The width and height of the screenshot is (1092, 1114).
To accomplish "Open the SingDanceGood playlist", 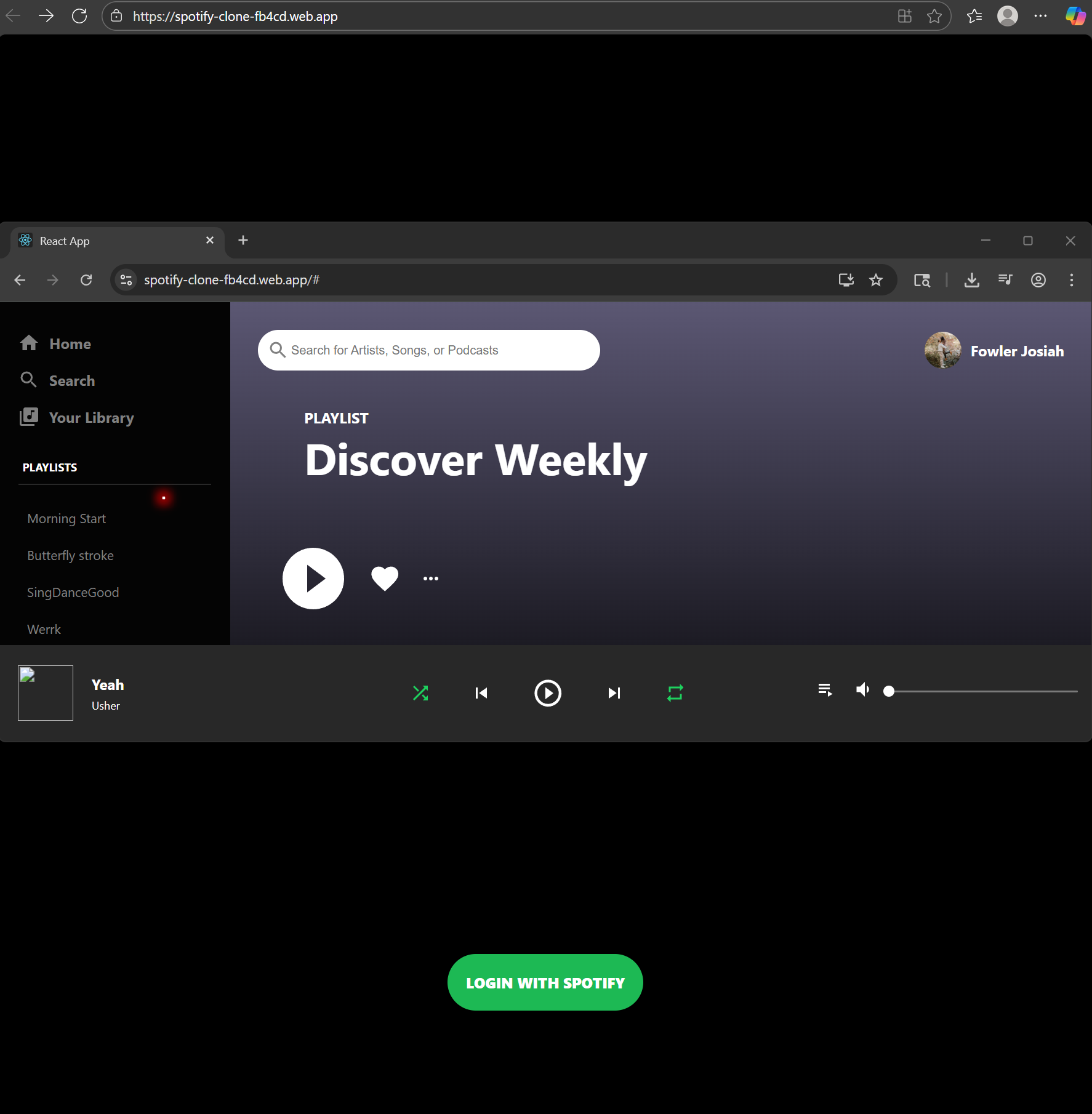I will coord(73,592).
